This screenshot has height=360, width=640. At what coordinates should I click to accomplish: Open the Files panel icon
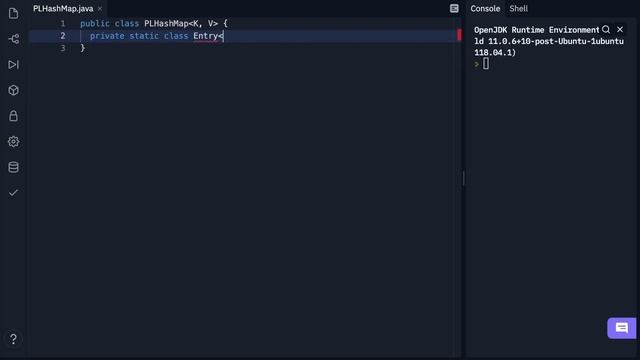coord(13,13)
